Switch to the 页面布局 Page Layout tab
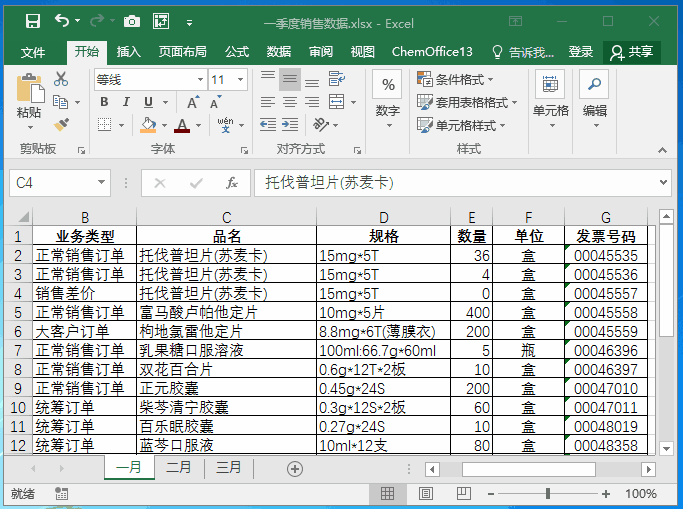This screenshot has height=509, width=683. [x=183, y=52]
